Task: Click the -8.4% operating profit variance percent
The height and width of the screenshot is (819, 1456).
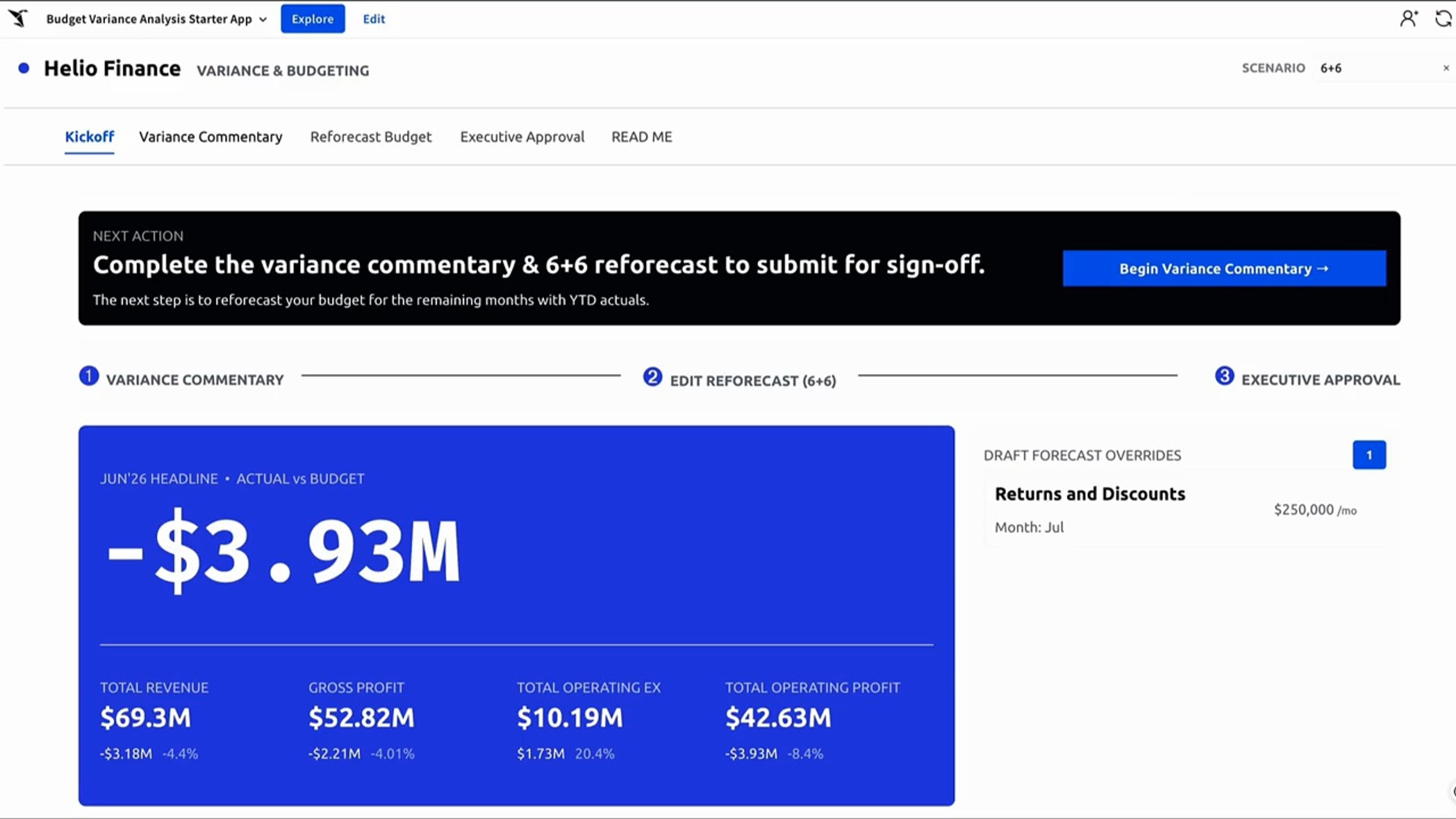Action: coord(805,754)
